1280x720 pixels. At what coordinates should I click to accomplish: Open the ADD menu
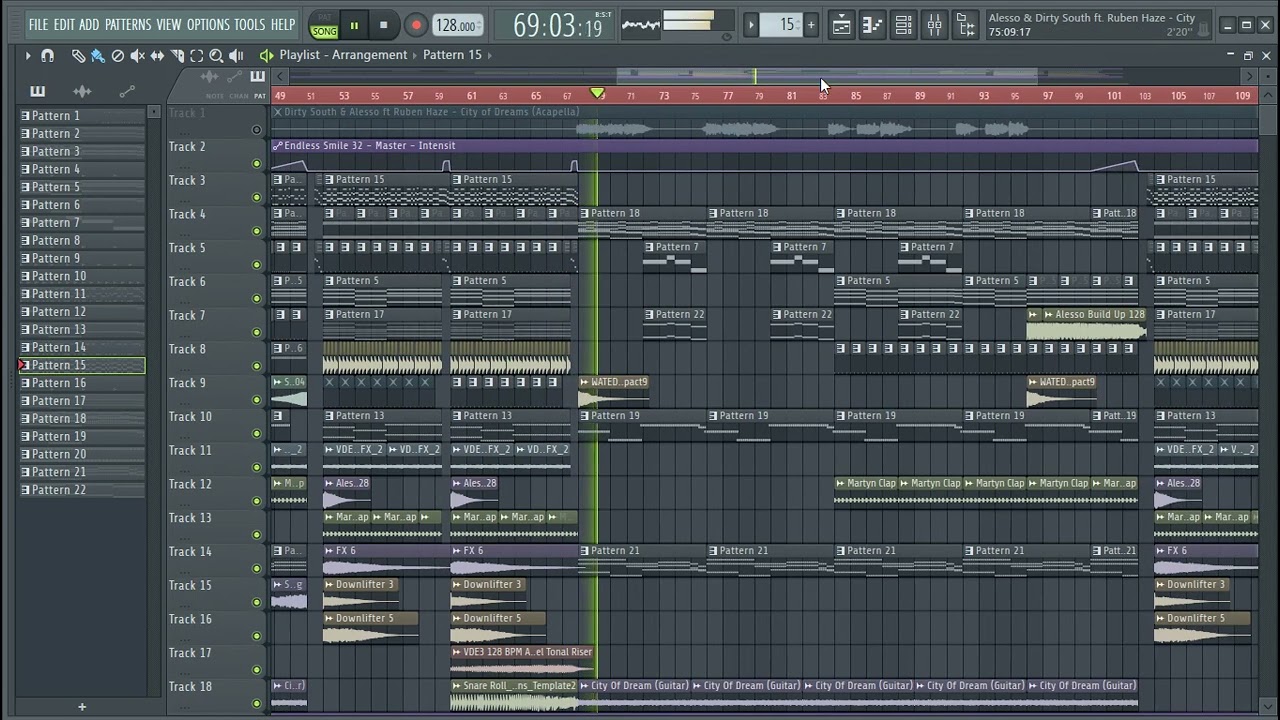pos(89,24)
